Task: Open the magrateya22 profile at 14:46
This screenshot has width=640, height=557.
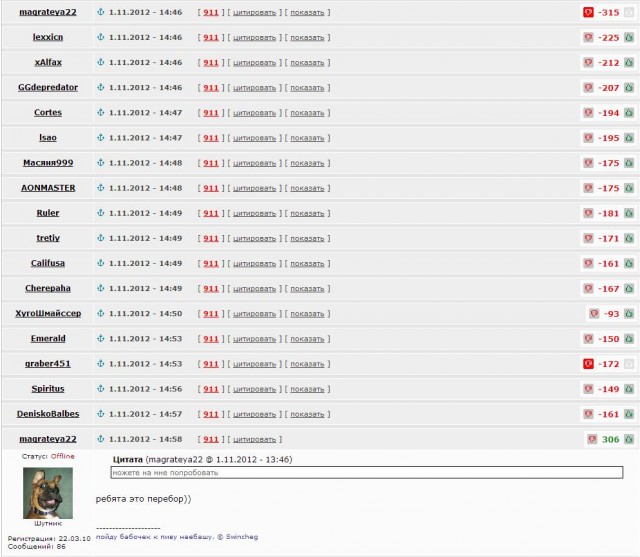Action: click(x=48, y=12)
